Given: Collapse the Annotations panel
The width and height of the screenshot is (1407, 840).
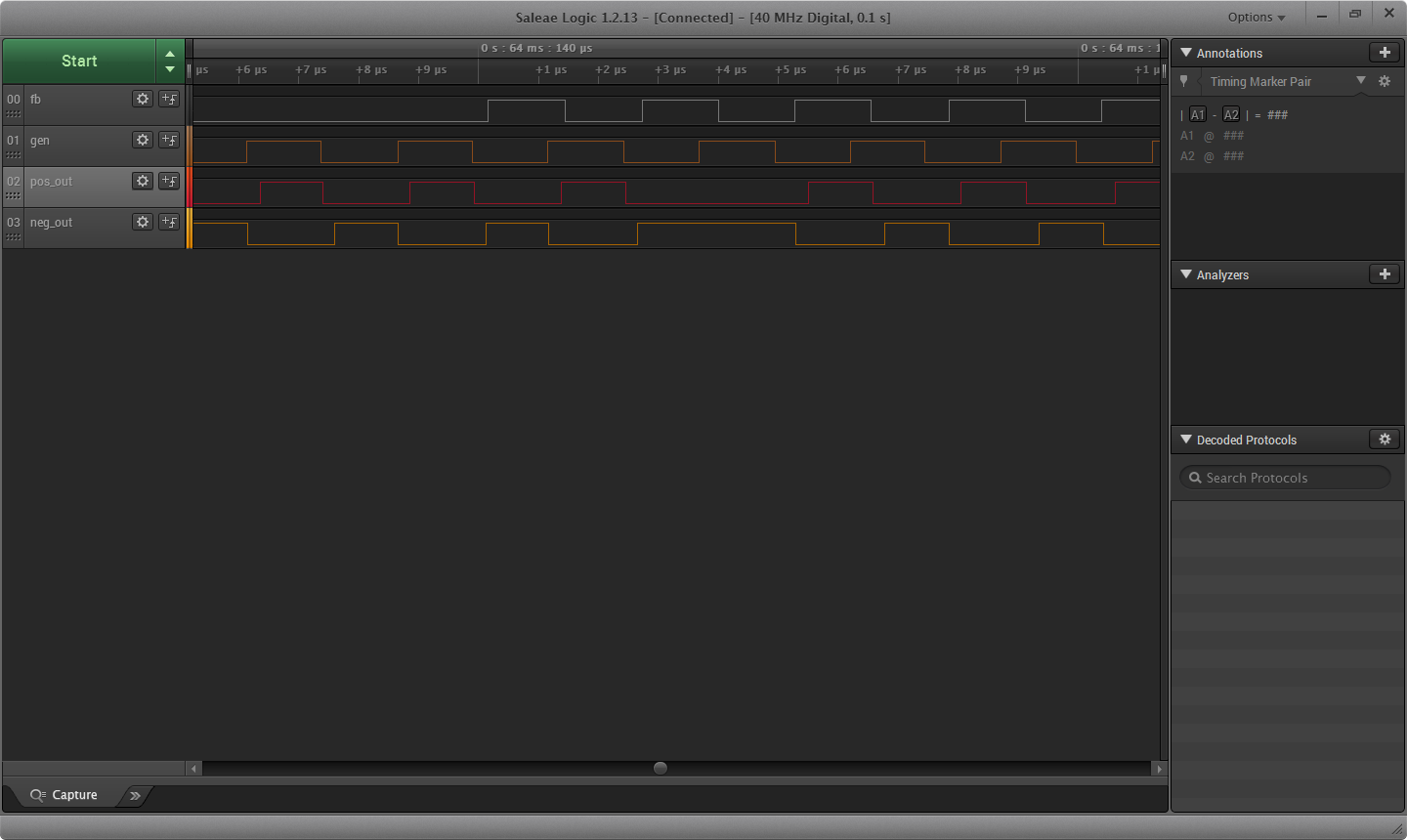Looking at the screenshot, I should (x=1186, y=53).
